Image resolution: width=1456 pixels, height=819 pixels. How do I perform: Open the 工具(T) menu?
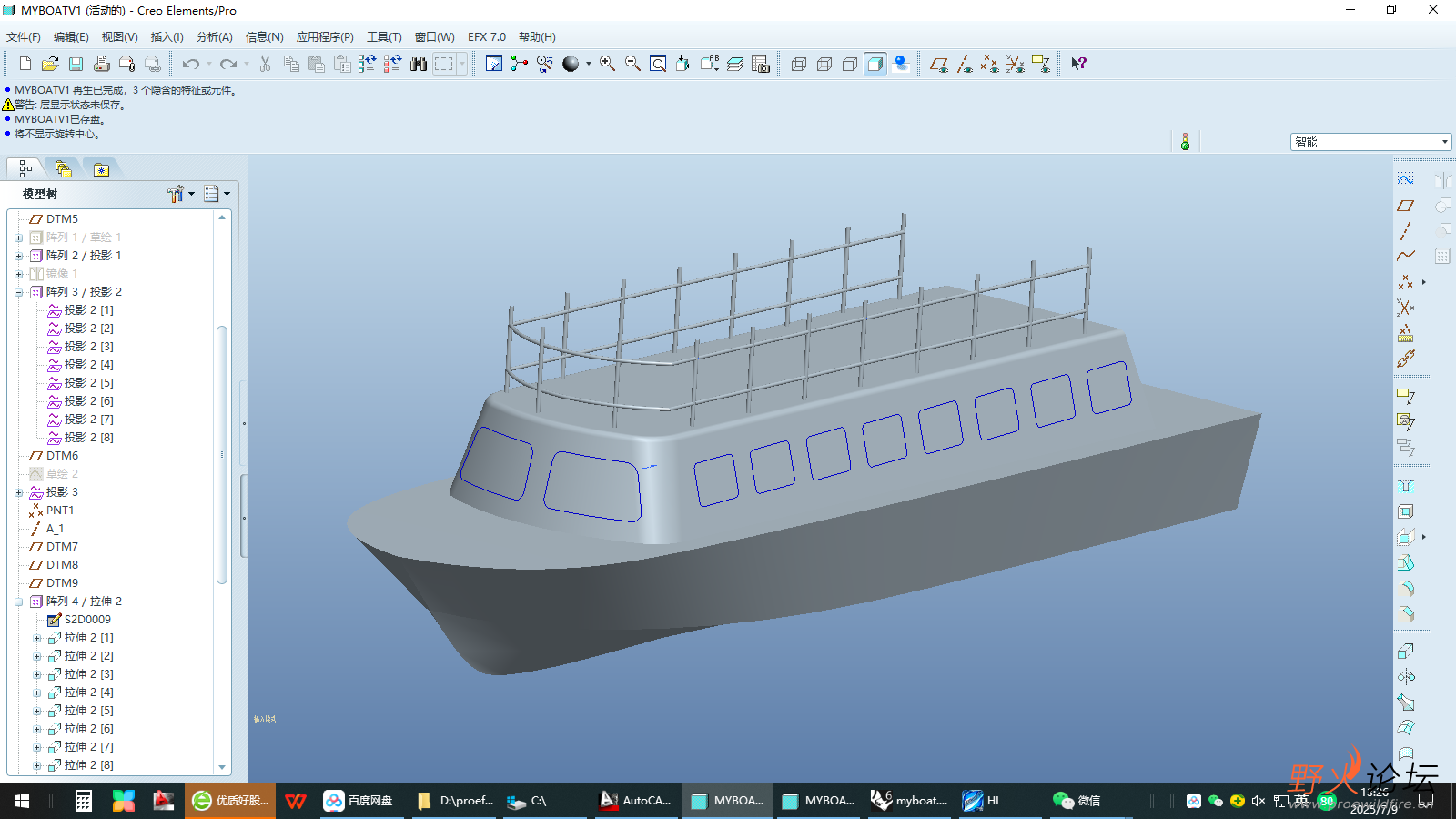[x=384, y=37]
